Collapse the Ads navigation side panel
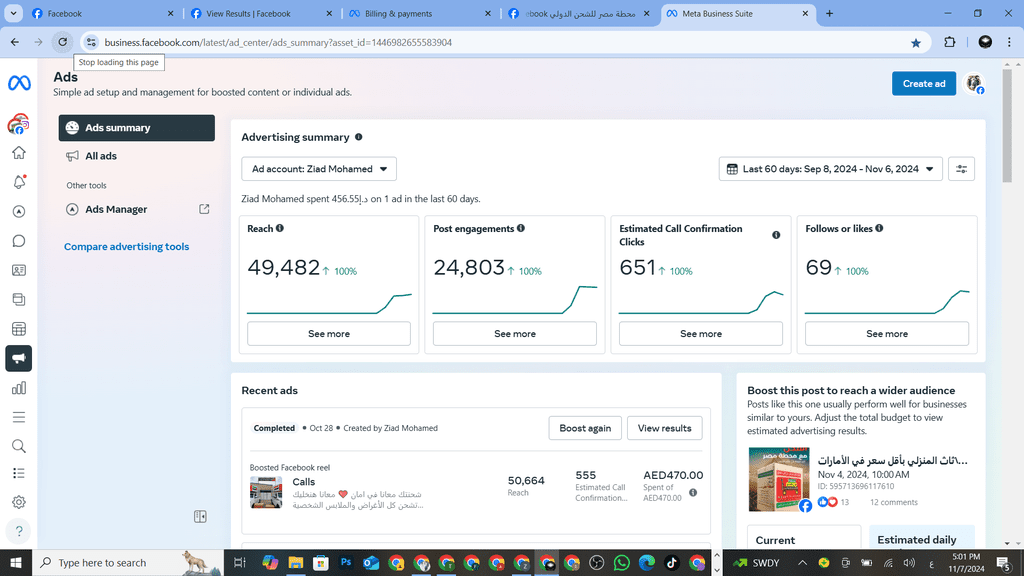Screen dimensions: 1024x576 [x=200, y=517]
